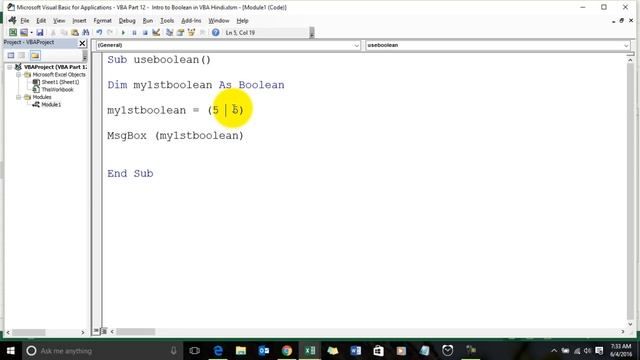
Task: Select VBAProject (VBA Part 12) root item
Action: (x=55, y=67)
